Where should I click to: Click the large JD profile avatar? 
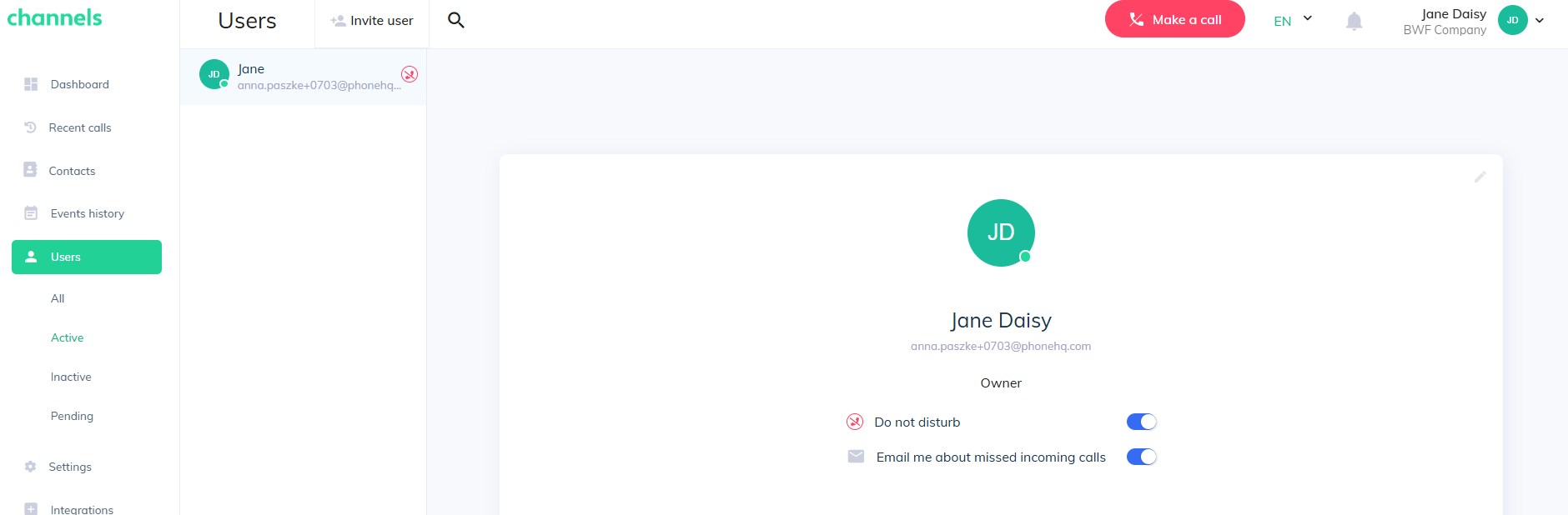point(1001,232)
